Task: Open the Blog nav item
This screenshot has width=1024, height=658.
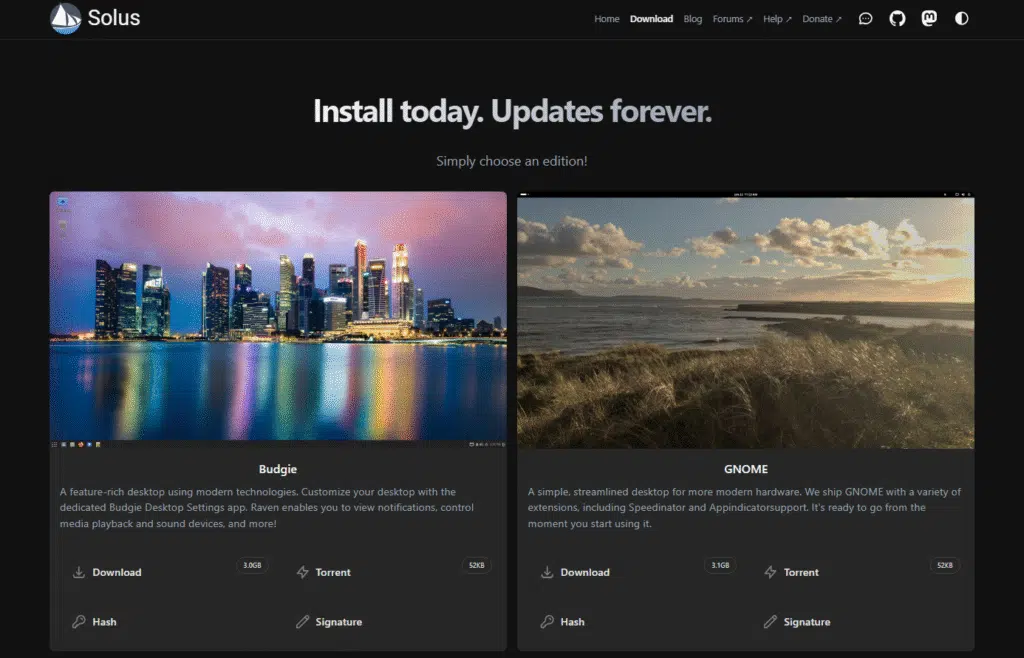Action: (x=692, y=19)
